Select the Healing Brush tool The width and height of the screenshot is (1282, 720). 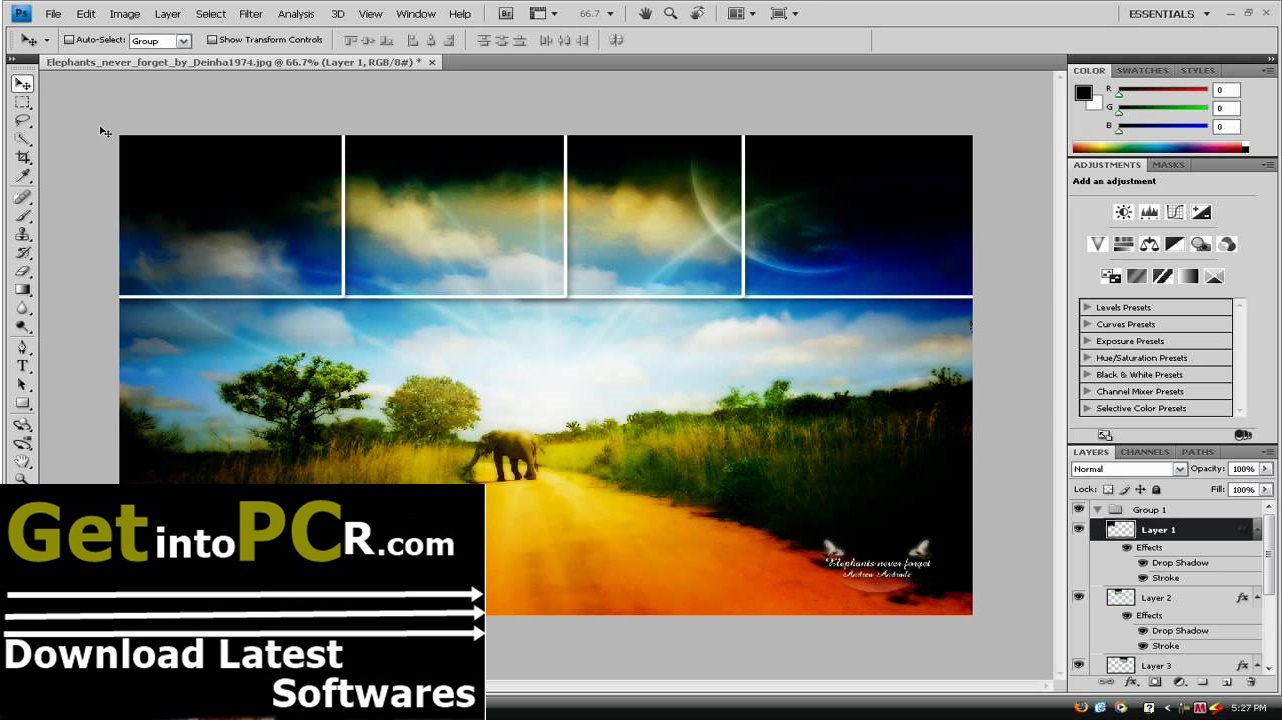(x=22, y=198)
